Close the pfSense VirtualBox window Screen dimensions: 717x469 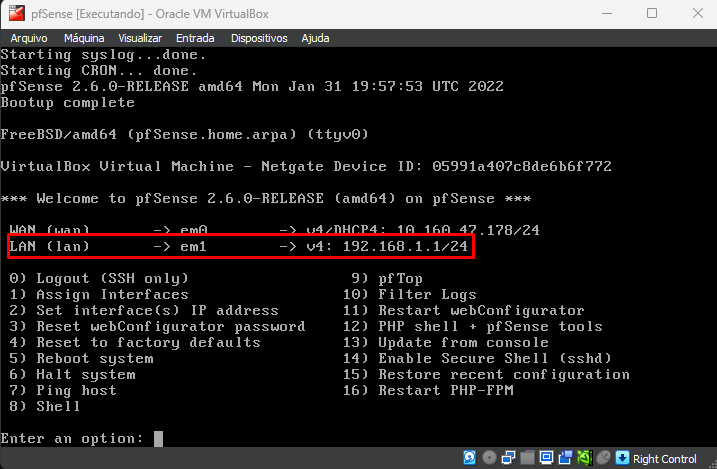[x=698, y=14]
